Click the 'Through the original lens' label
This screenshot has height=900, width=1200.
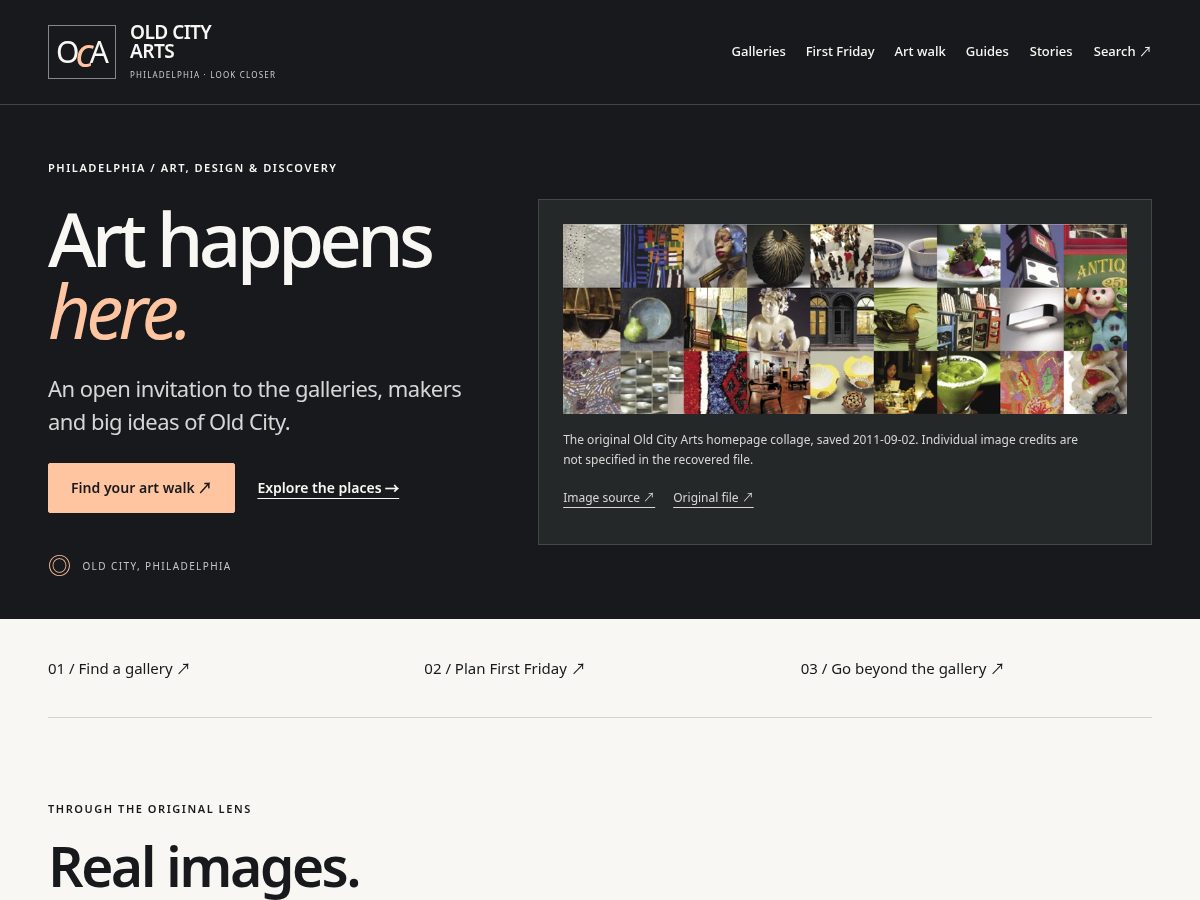(150, 809)
